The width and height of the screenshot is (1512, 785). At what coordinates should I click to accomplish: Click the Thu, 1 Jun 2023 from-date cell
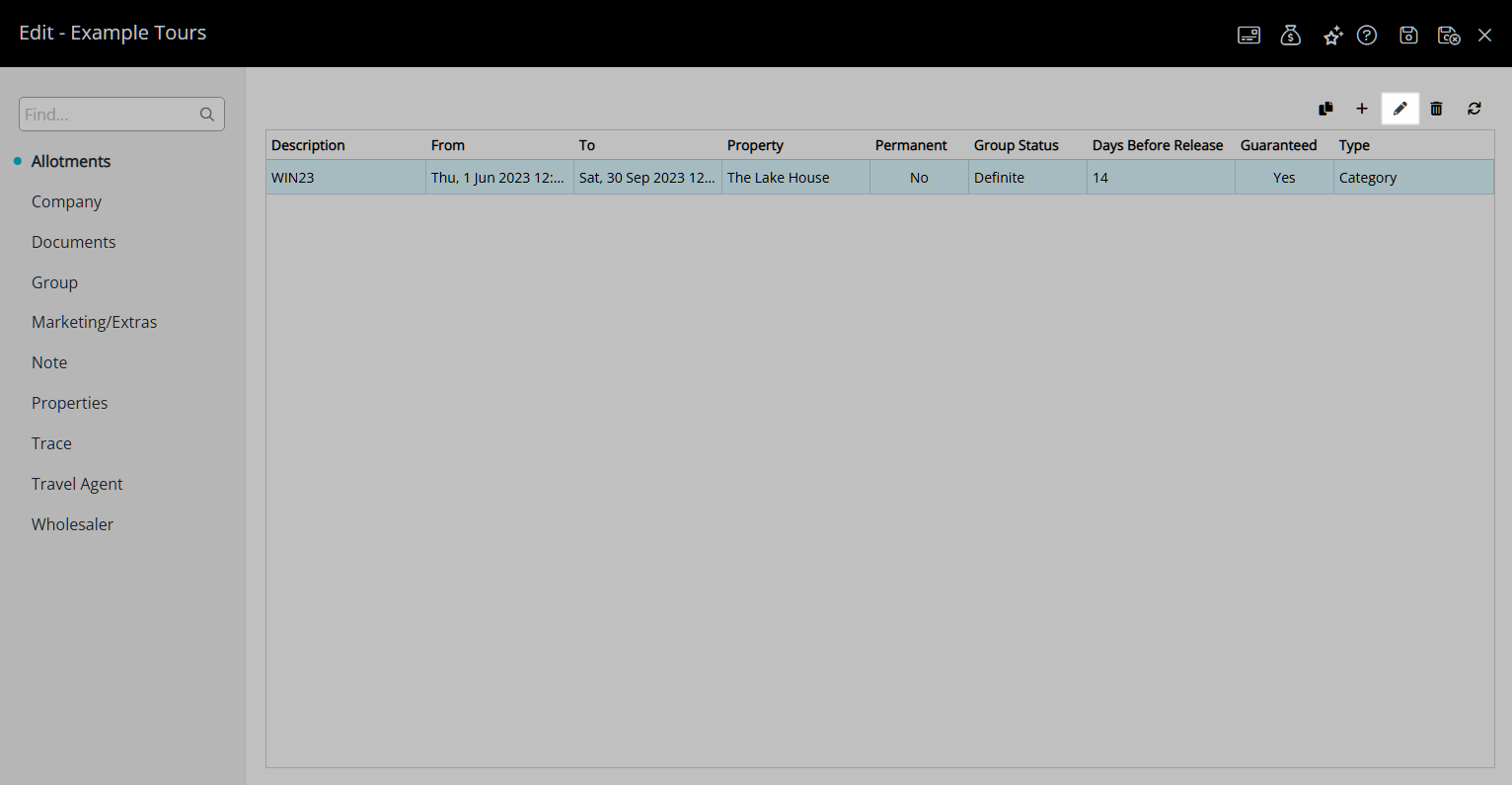tap(499, 178)
